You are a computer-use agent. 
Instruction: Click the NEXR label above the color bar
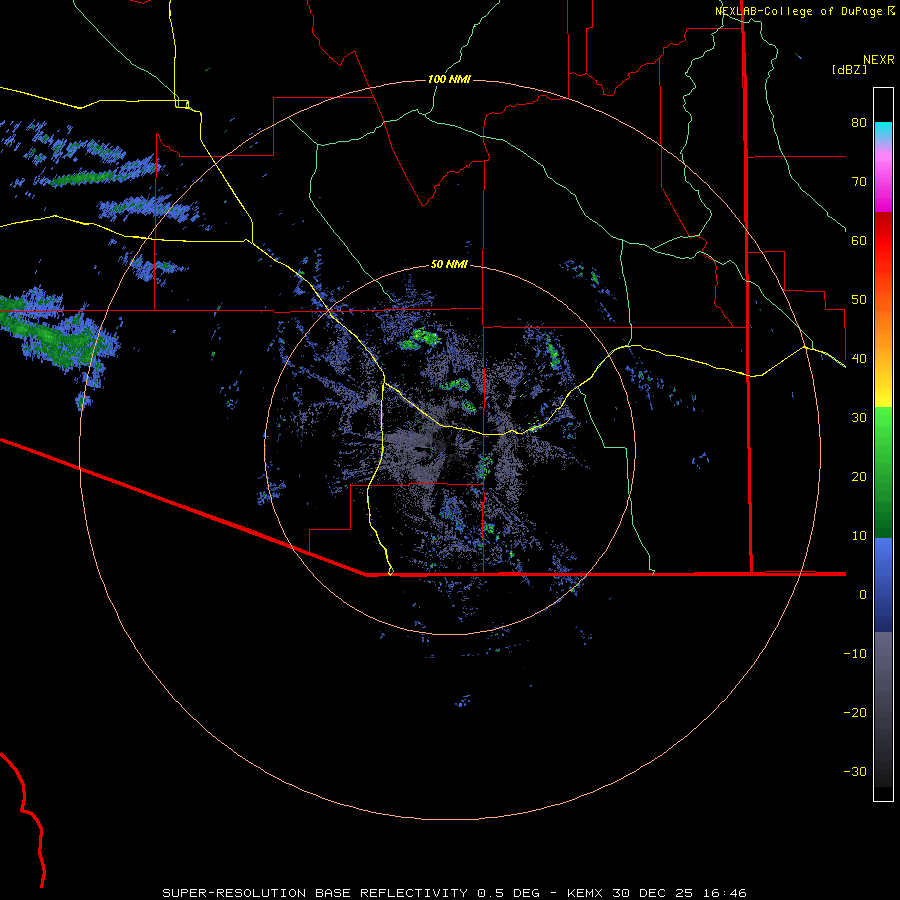point(878,60)
